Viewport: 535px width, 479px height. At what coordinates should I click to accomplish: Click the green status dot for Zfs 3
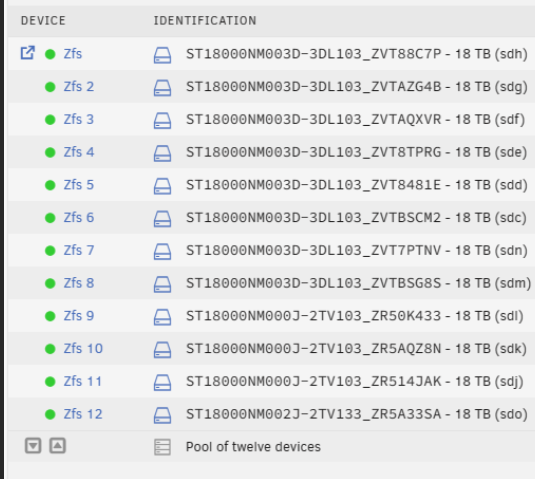[x=50, y=119]
